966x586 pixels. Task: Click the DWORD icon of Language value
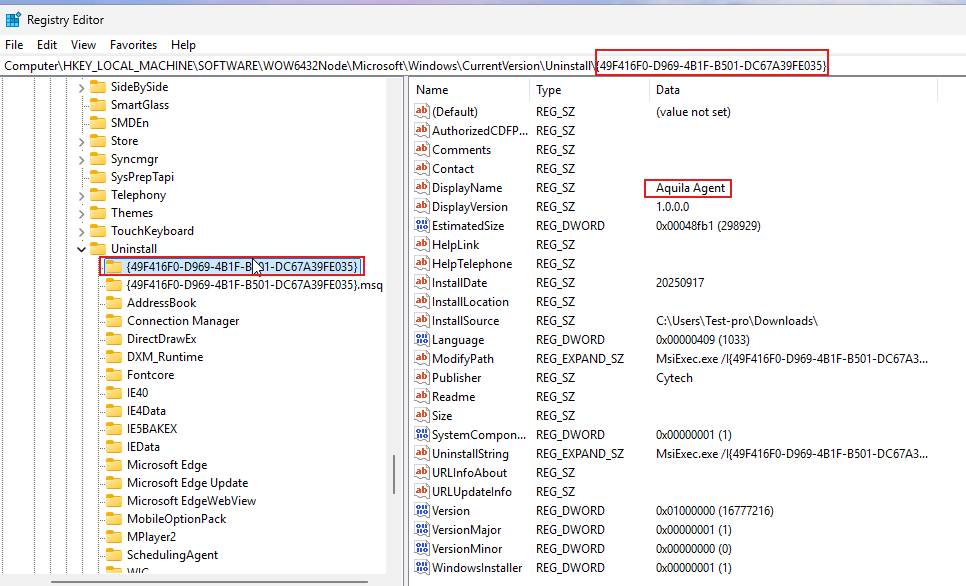click(x=422, y=340)
